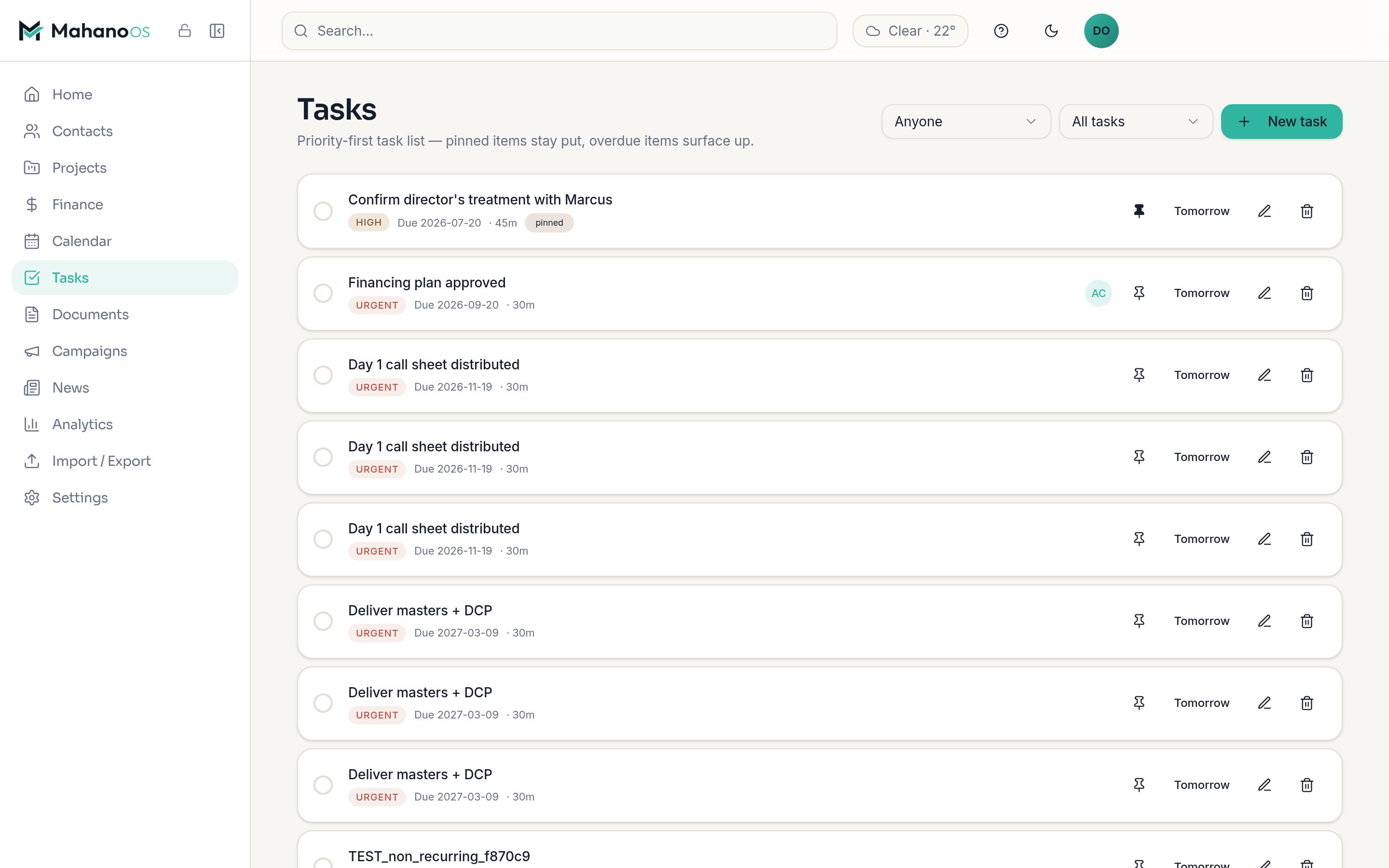Open the Anyone assignee filter dropdown
Viewport: 1389px width, 868px height.
pyautogui.click(x=966, y=121)
